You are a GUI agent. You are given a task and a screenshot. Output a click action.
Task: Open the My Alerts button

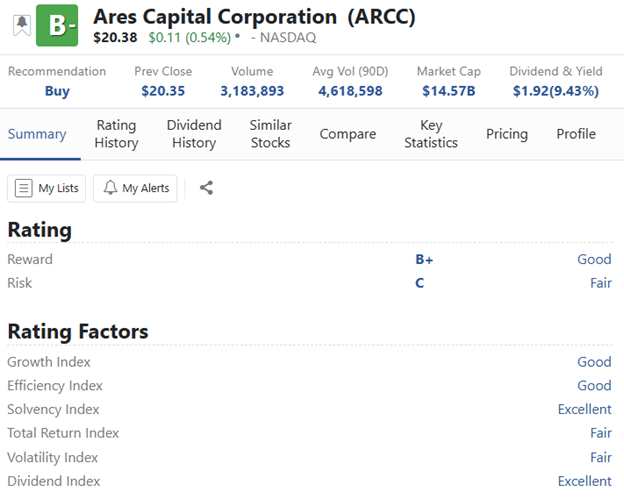point(135,188)
